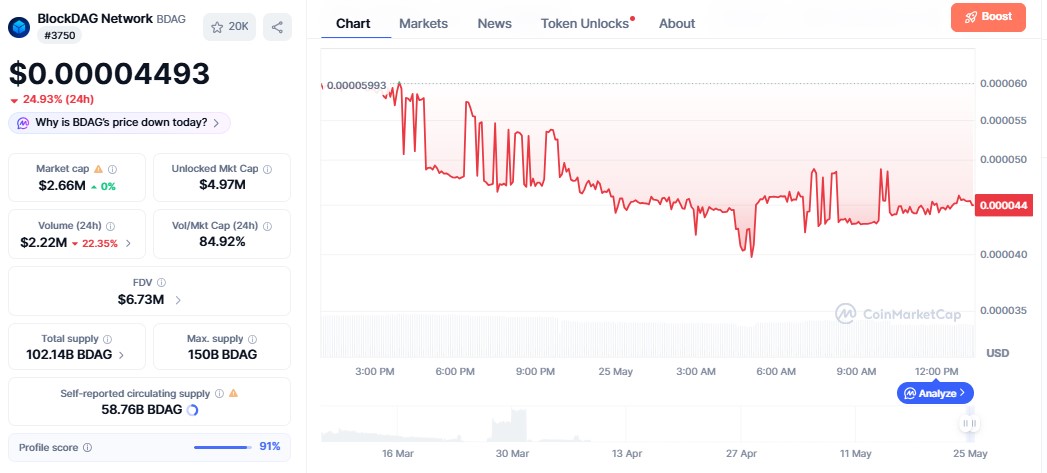Image resolution: width=1047 pixels, height=473 pixels.
Task: Open the News tab
Action: click(495, 23)
